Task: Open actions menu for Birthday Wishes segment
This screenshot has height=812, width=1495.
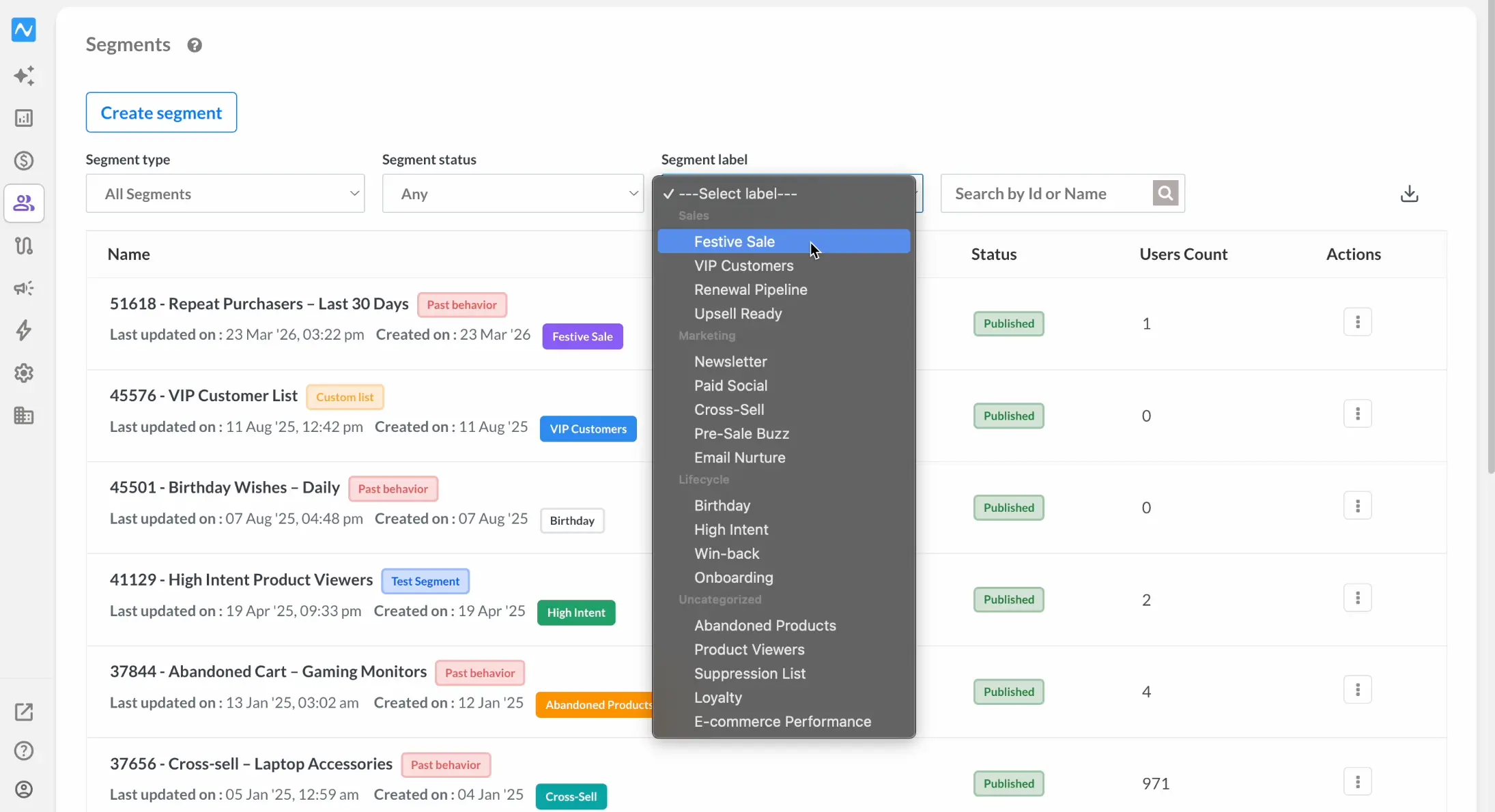Action: pyautogui.click(x=1357, y=506)
